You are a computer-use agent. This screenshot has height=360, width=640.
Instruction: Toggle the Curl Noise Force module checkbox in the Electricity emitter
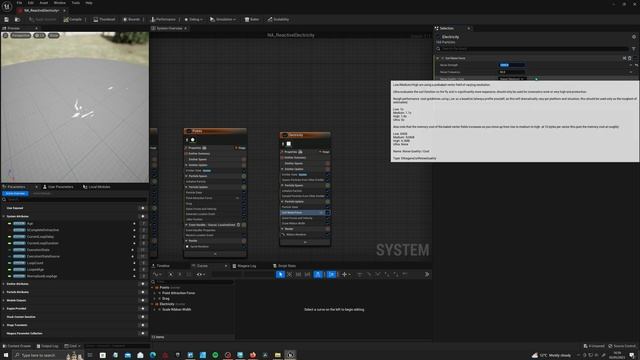coord(327,213)
